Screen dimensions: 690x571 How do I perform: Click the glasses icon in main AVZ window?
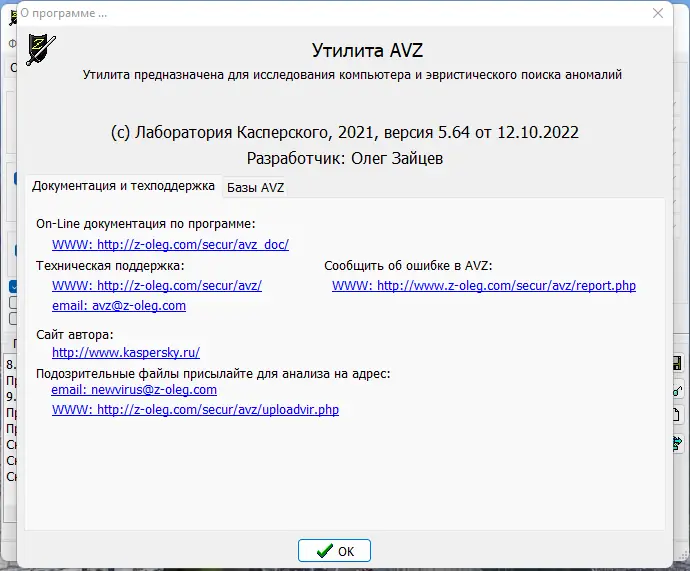[678, 390]
